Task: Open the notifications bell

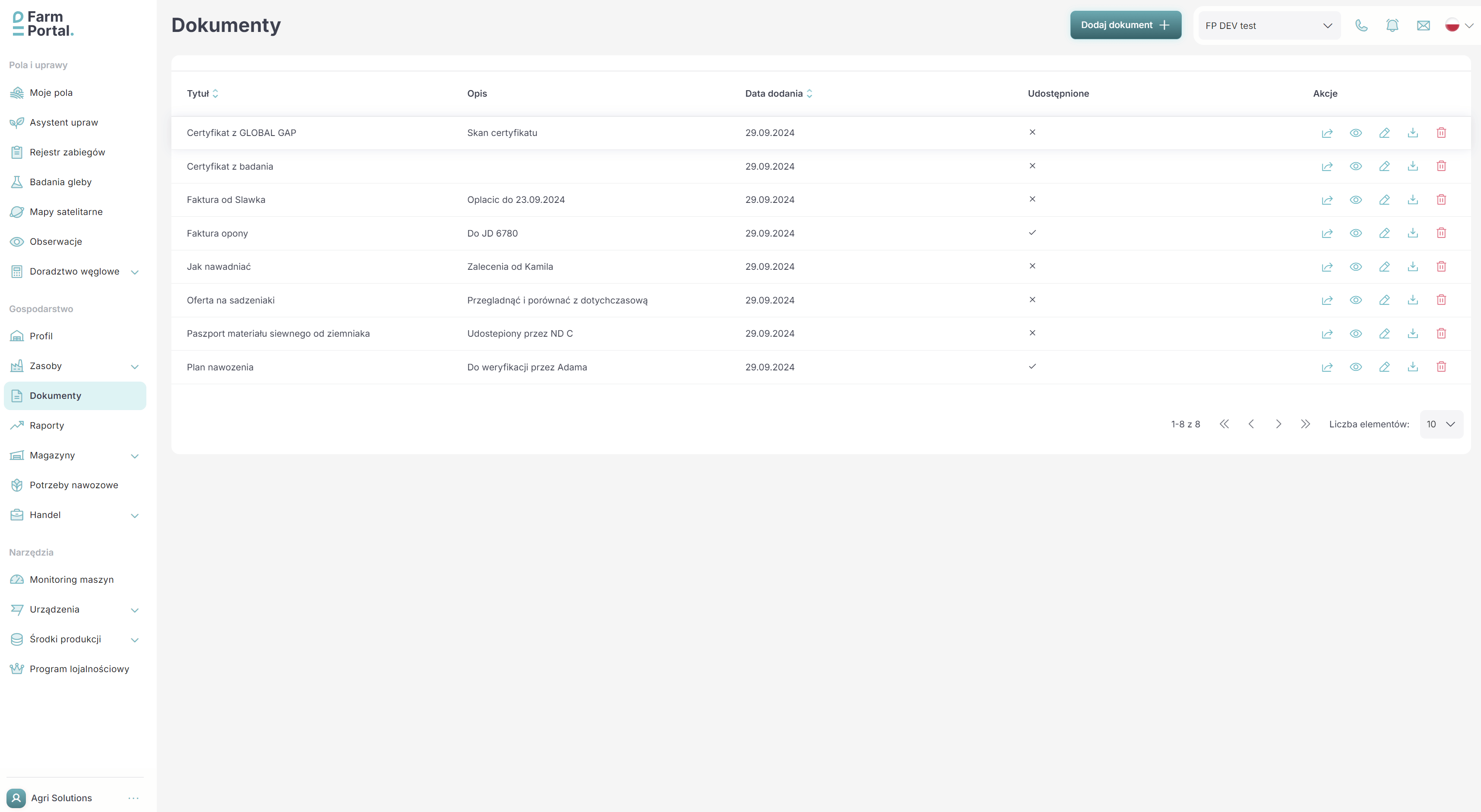Action: [x=1392, y=25]
